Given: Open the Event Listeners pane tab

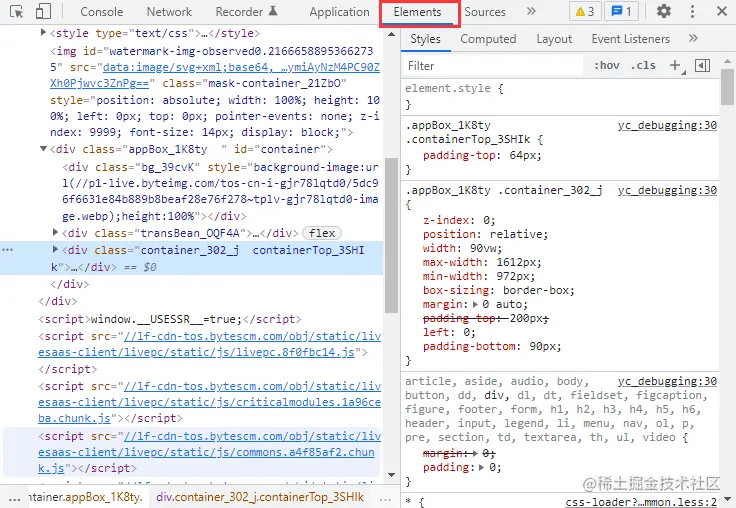Looking at the screenshot, I should (x=630, y=39).
